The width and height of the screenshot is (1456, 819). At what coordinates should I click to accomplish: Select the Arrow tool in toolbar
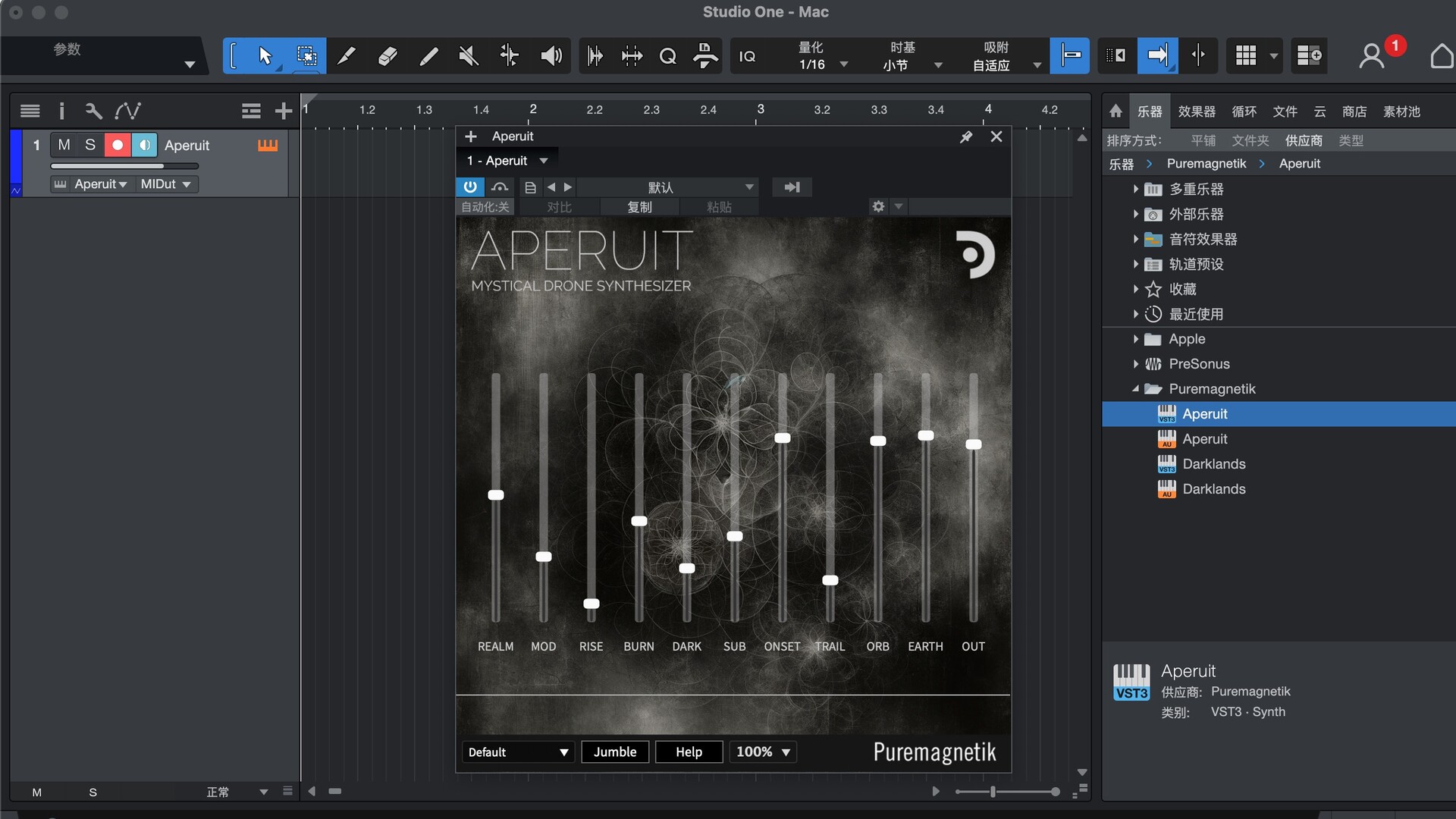[x=265, y=55]
